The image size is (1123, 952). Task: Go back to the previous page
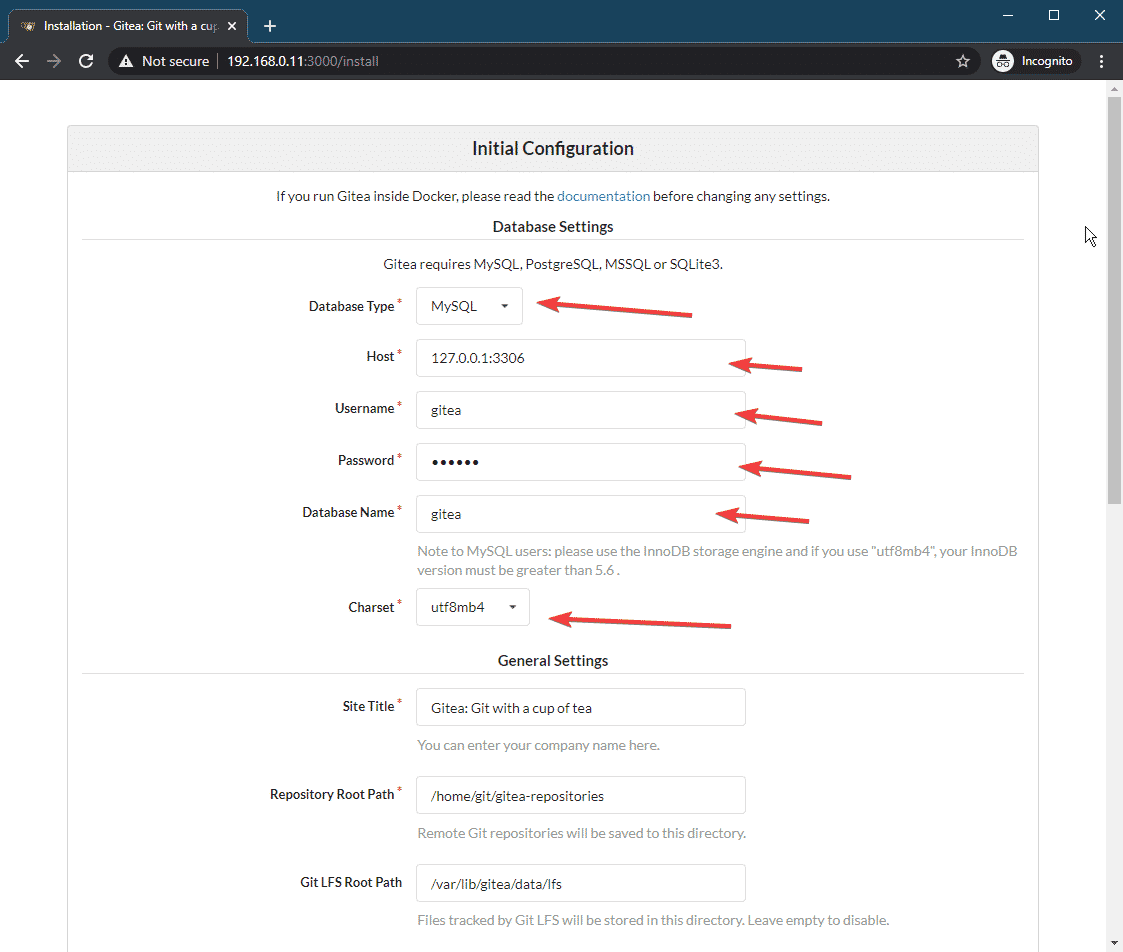coord(22,61)
